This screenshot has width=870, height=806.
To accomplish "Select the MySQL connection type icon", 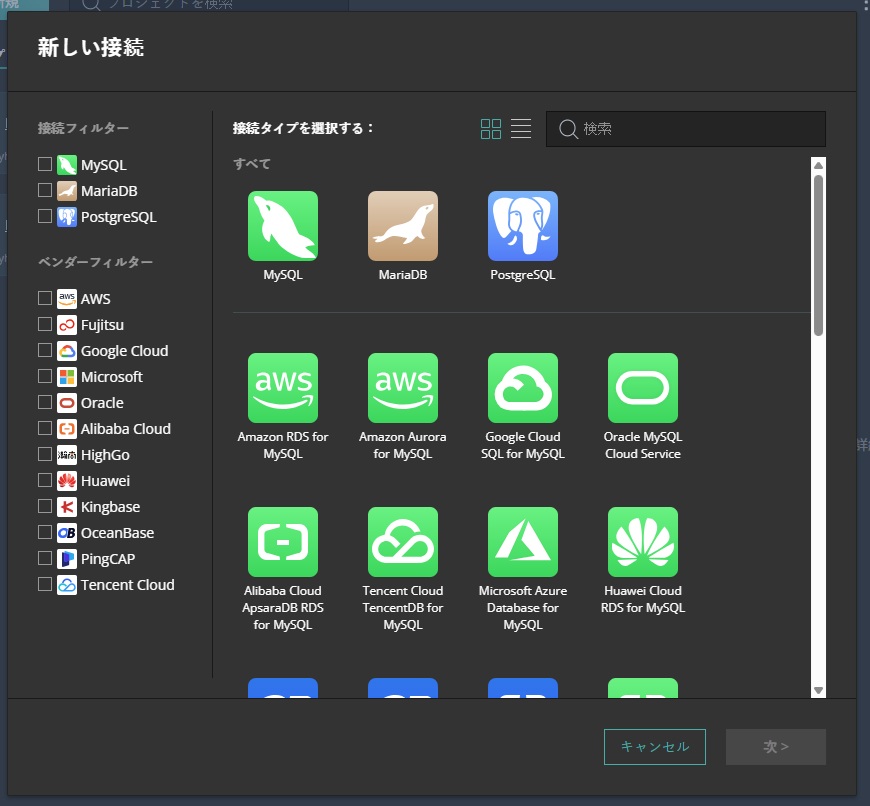I will click(x=282, y=226).
